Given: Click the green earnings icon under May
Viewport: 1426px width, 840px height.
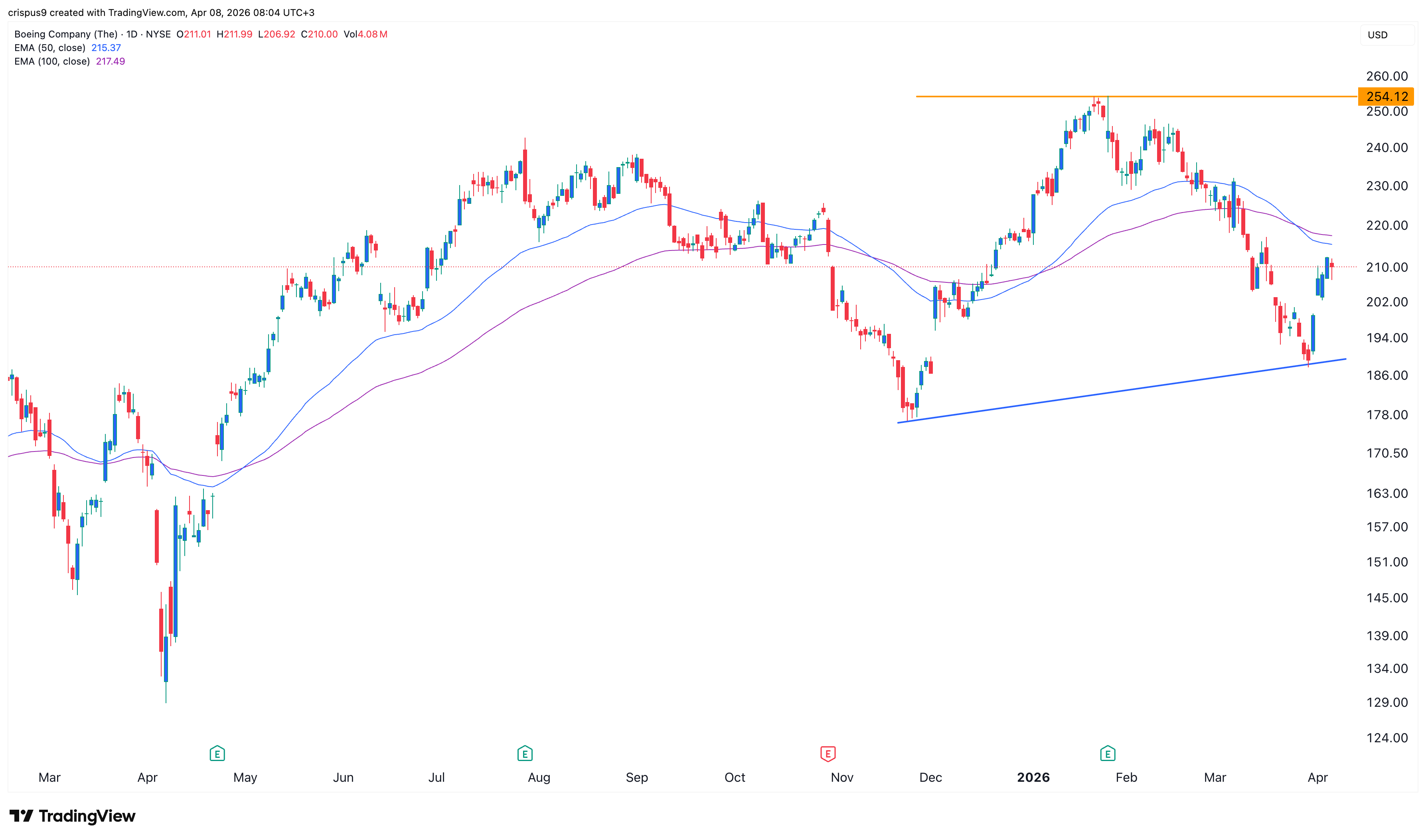Looking at the screenshot, I should 217,753.
